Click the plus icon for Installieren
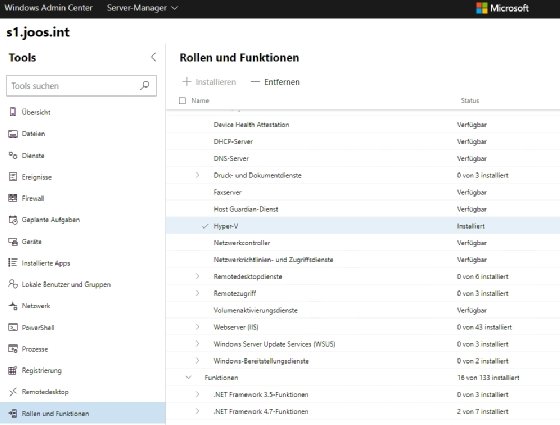This screenshot has height=425, width=560. (x=186, y=82)
